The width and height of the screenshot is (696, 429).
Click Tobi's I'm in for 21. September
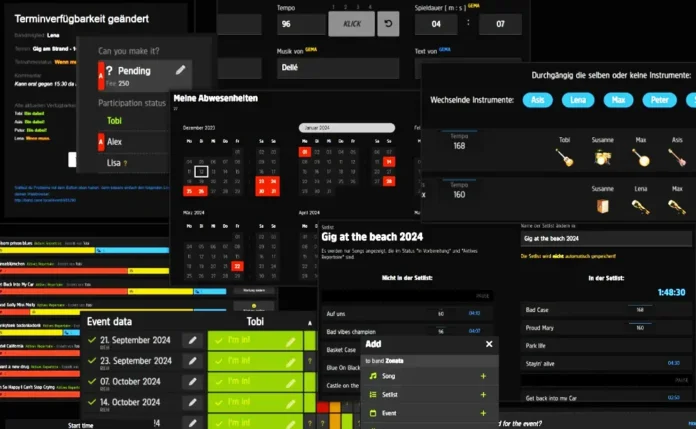click(x=255, y=341)
